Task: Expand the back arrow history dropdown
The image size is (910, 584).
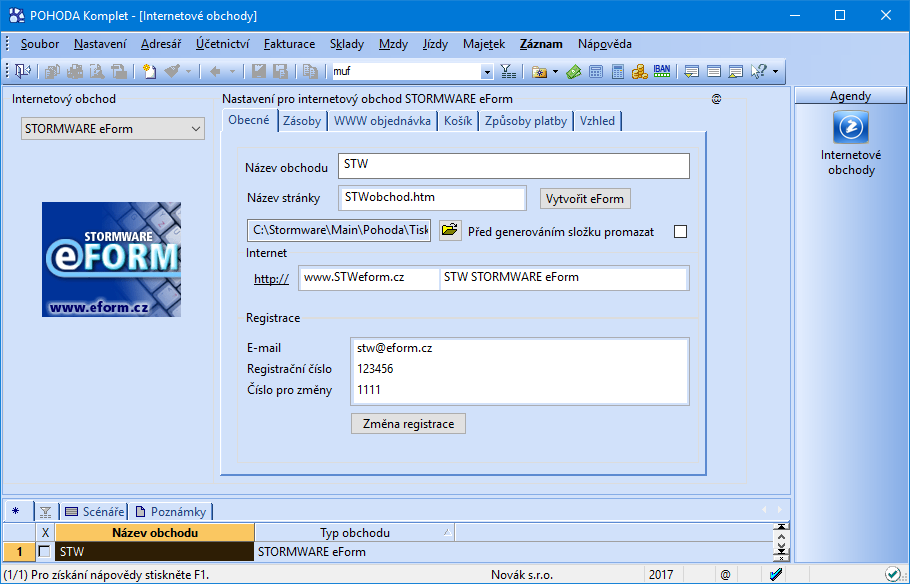Action: (232, 72)
